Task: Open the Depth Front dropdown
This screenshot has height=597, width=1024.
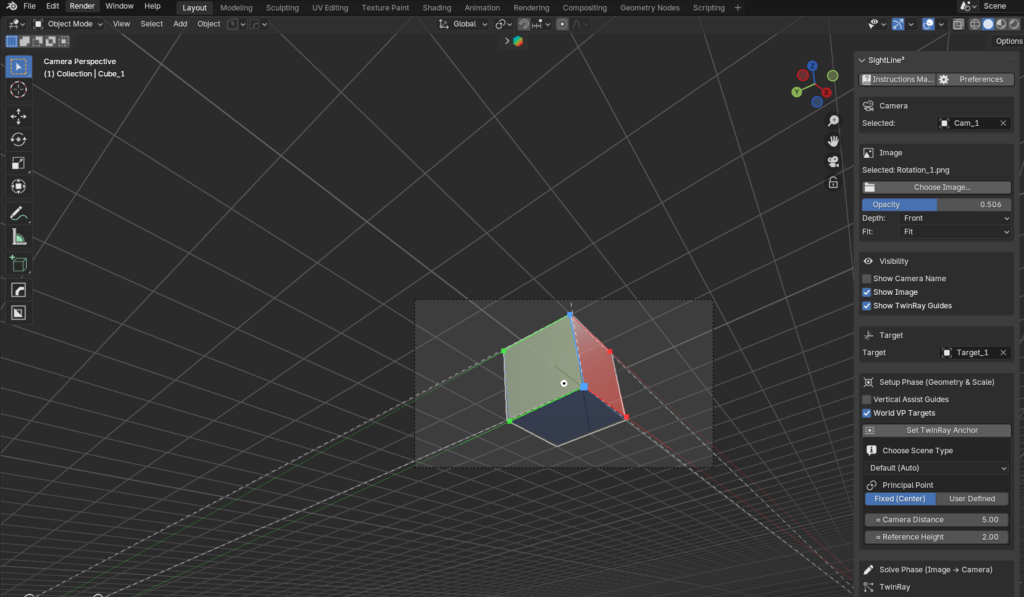Action: (955, 218)
